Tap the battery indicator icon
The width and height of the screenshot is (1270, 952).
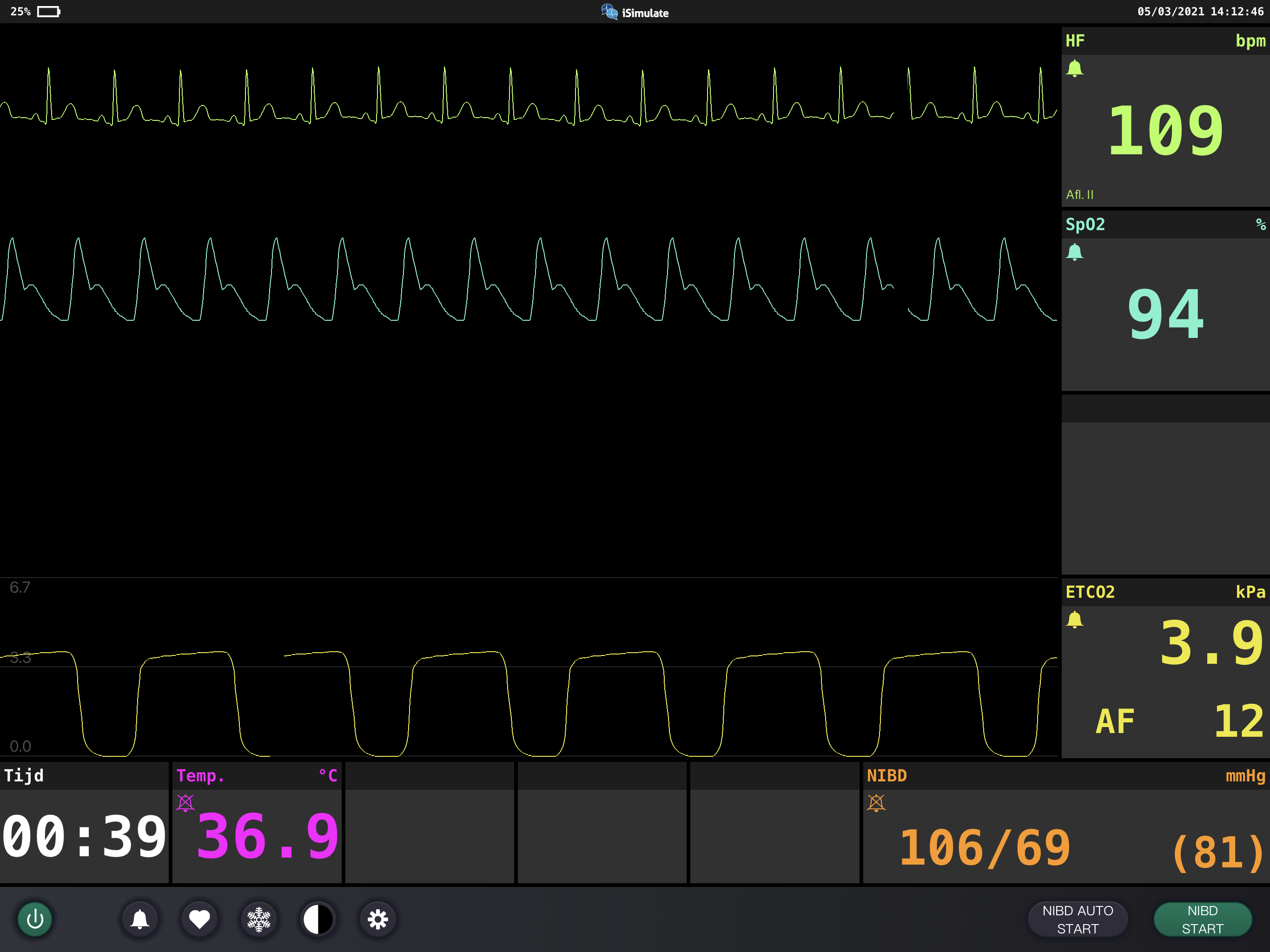tap(49, 12)
